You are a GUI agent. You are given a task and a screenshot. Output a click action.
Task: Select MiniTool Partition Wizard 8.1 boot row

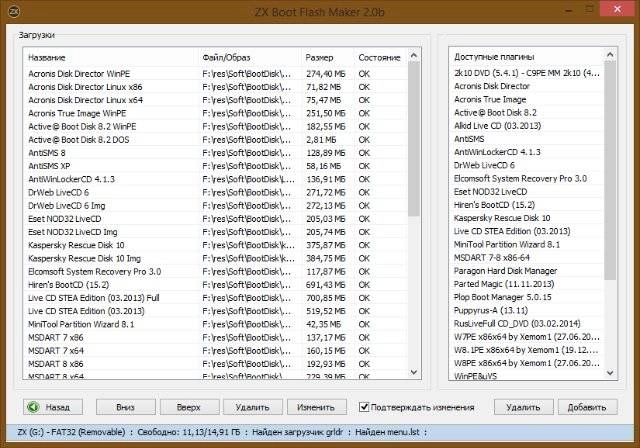pyautogui.click(x=216, y=324)
